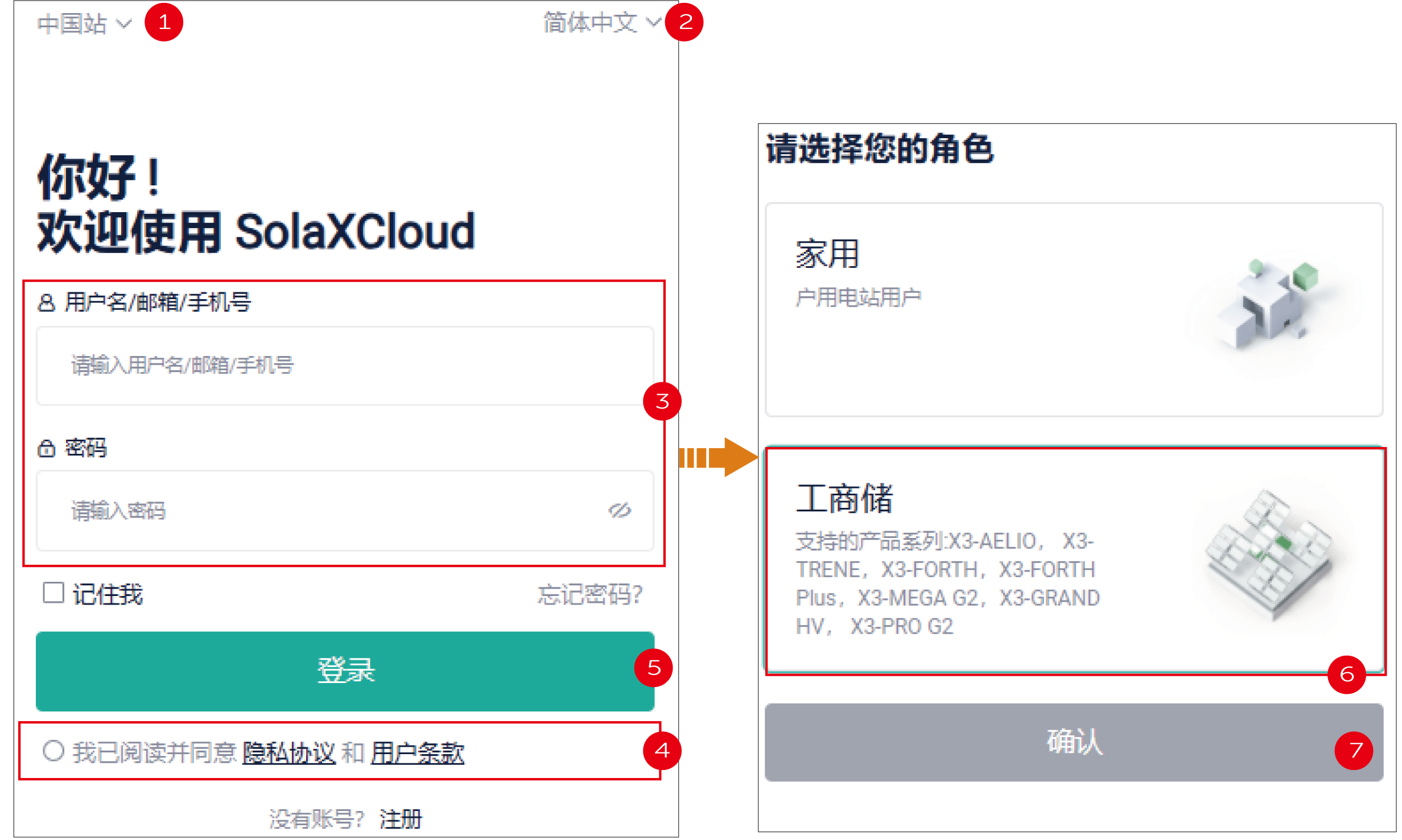Screen dimensions: 1402x840
Task: Click the user icon beside 用户名 label
Action: pos(46,303)
